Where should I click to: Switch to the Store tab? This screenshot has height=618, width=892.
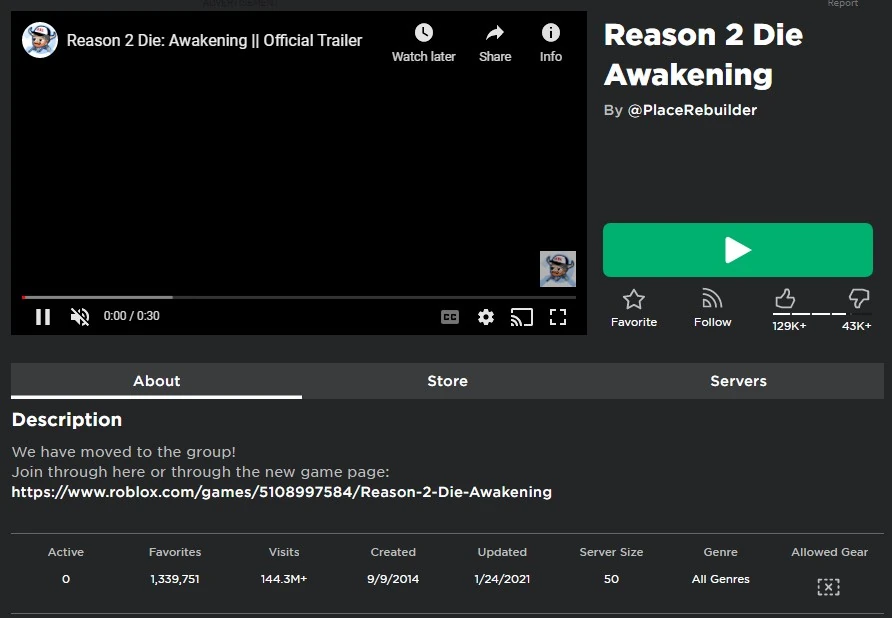(447, 381)
